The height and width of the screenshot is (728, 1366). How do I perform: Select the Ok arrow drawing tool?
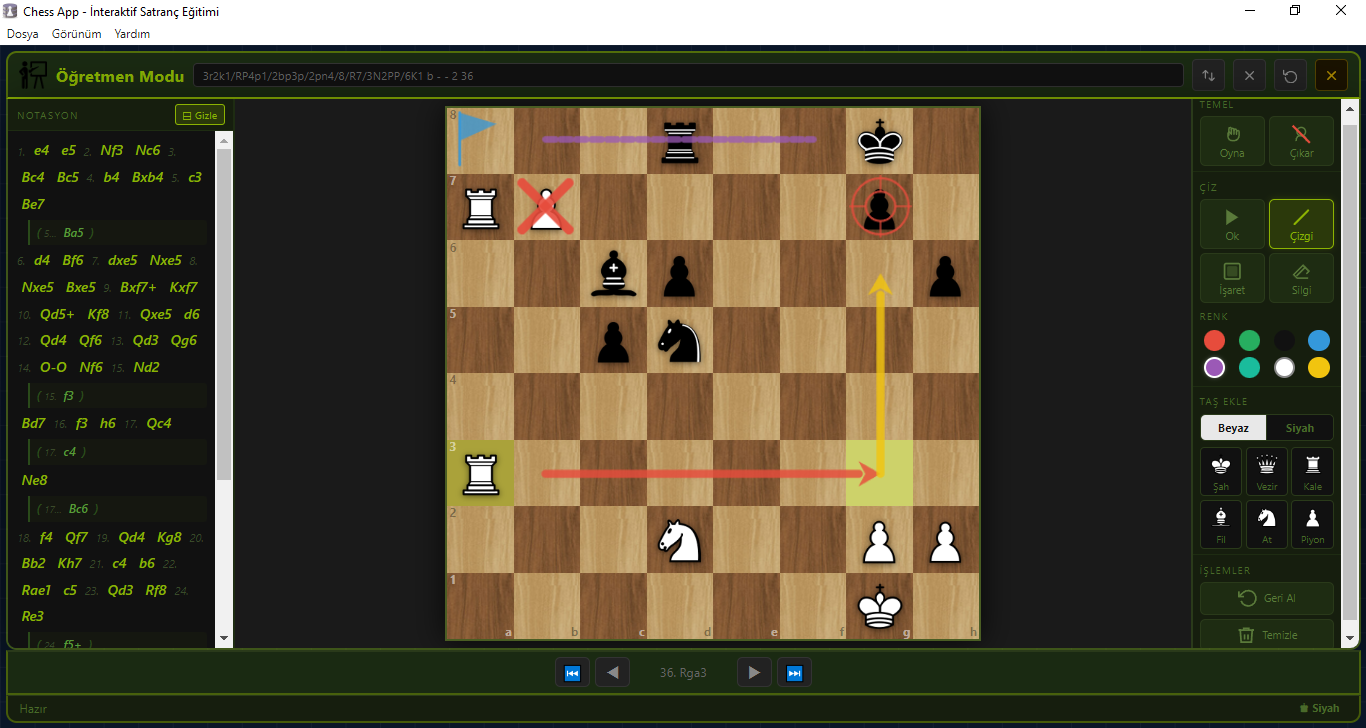tap(1232, 224)
